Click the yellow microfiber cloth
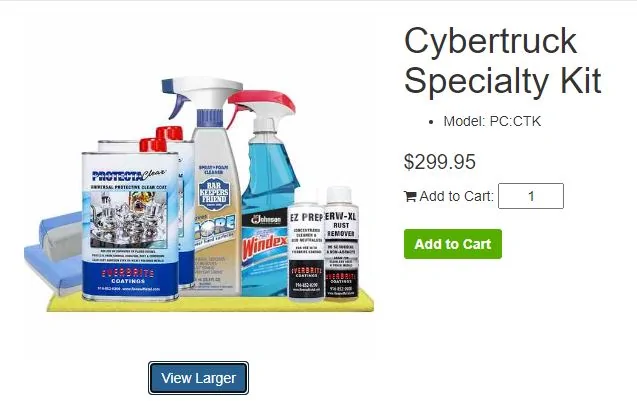The image size is (637, 401). tap(210, 303)
